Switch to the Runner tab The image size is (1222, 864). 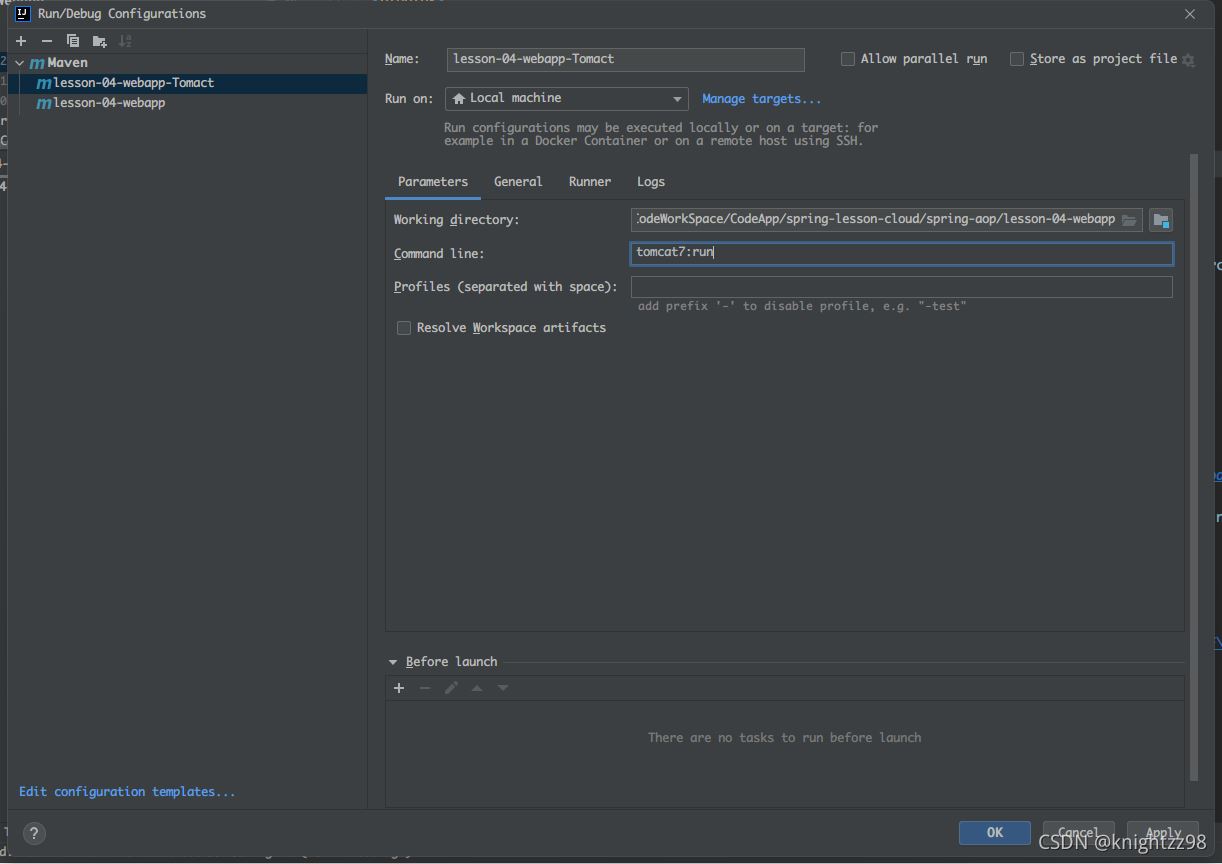[x=590, y=181]
